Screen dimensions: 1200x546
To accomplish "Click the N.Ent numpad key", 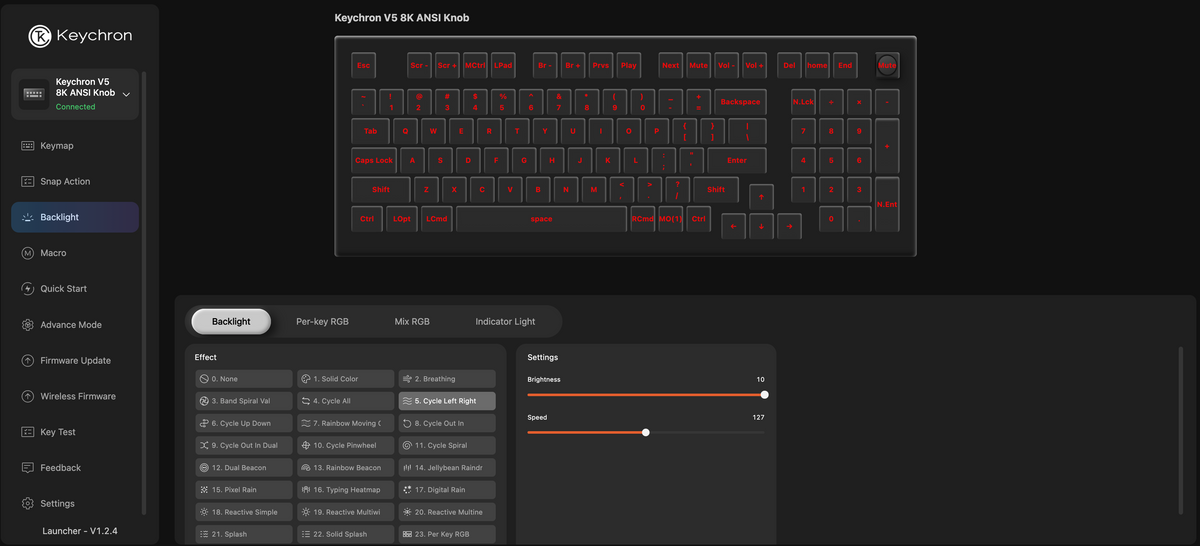I will point(887,204).
